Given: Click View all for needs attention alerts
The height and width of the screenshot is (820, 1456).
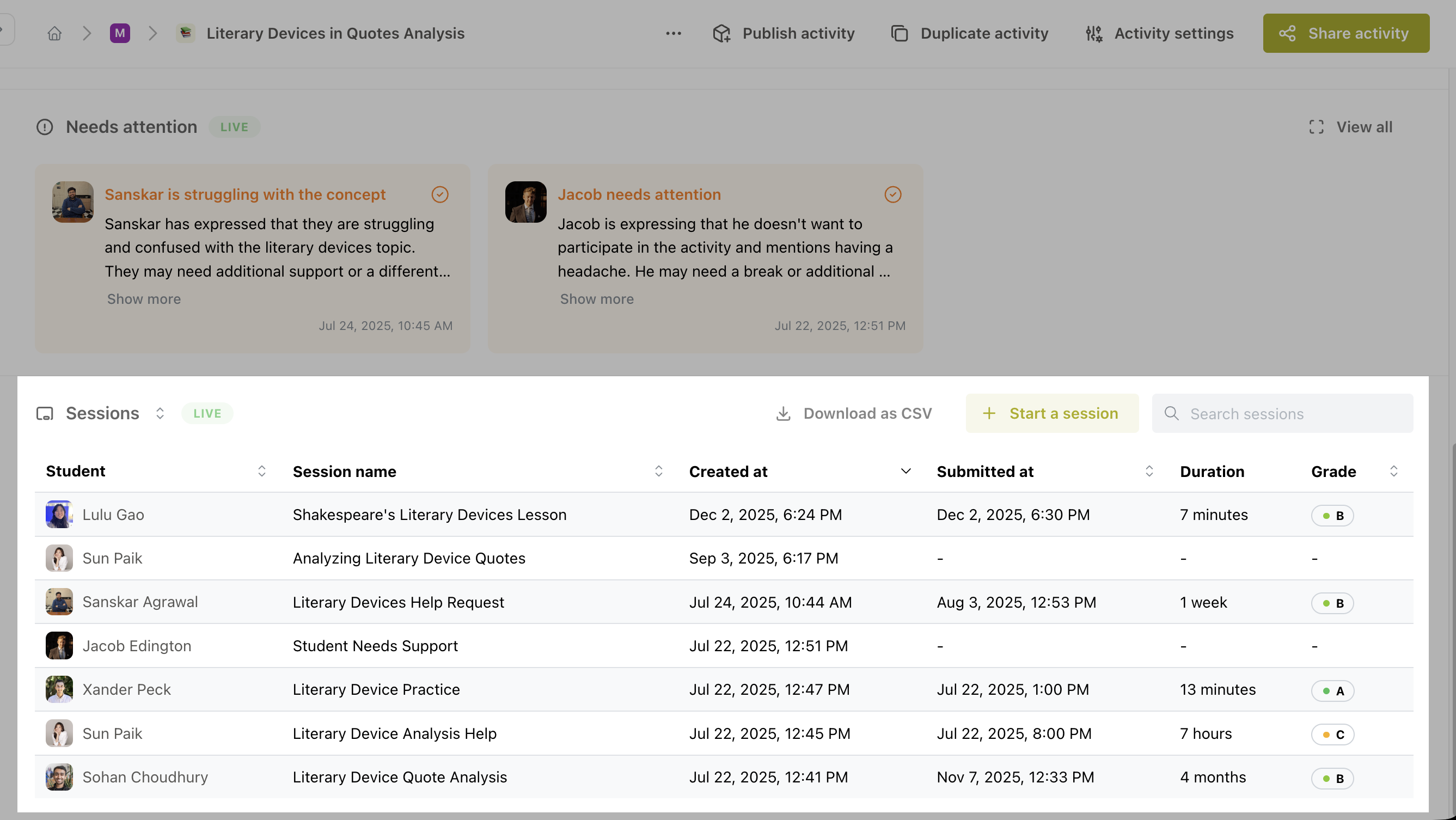Looking at the screenshot, I should pos(1350,127).
